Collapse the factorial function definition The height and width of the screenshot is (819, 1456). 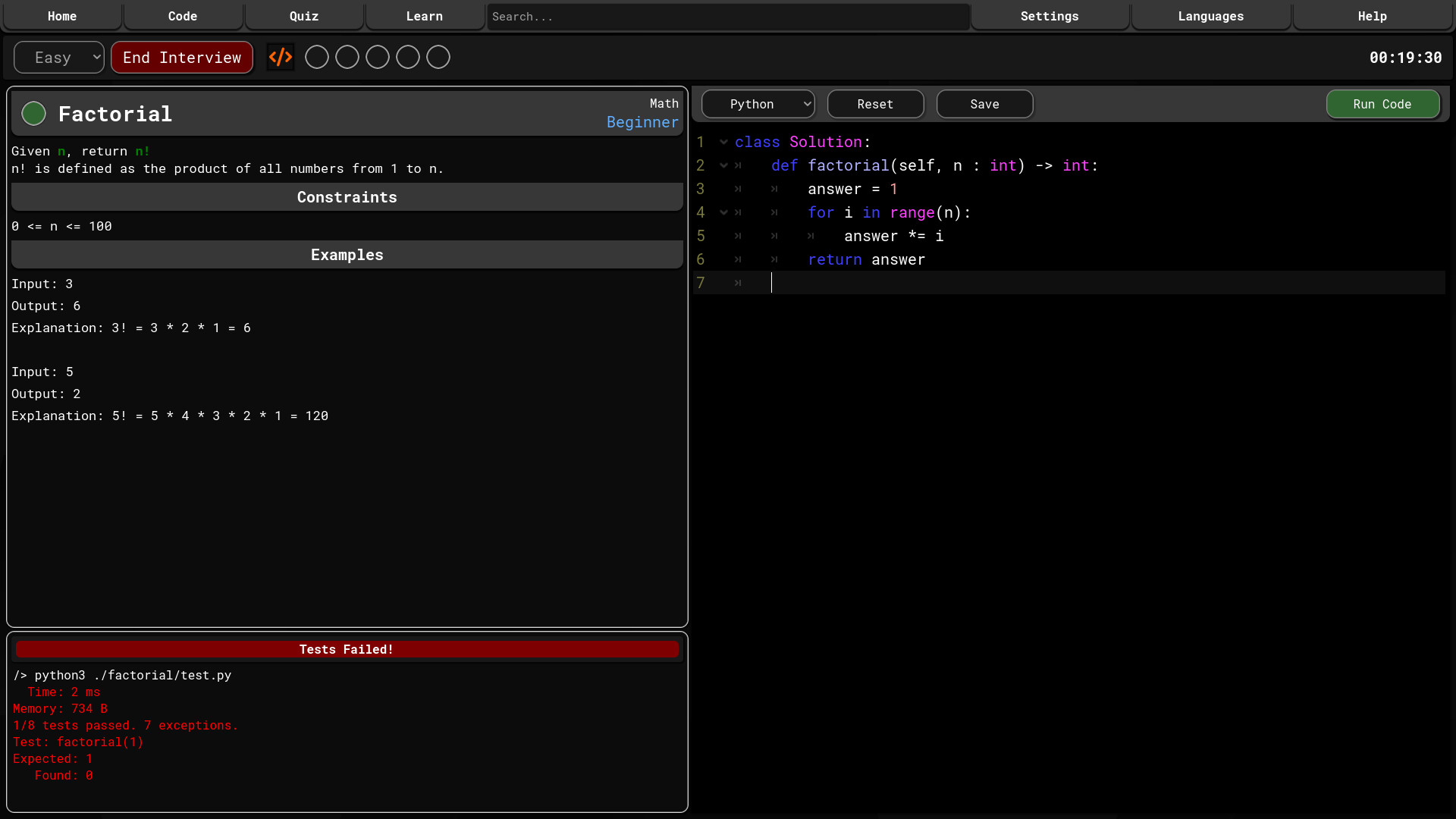724,165
